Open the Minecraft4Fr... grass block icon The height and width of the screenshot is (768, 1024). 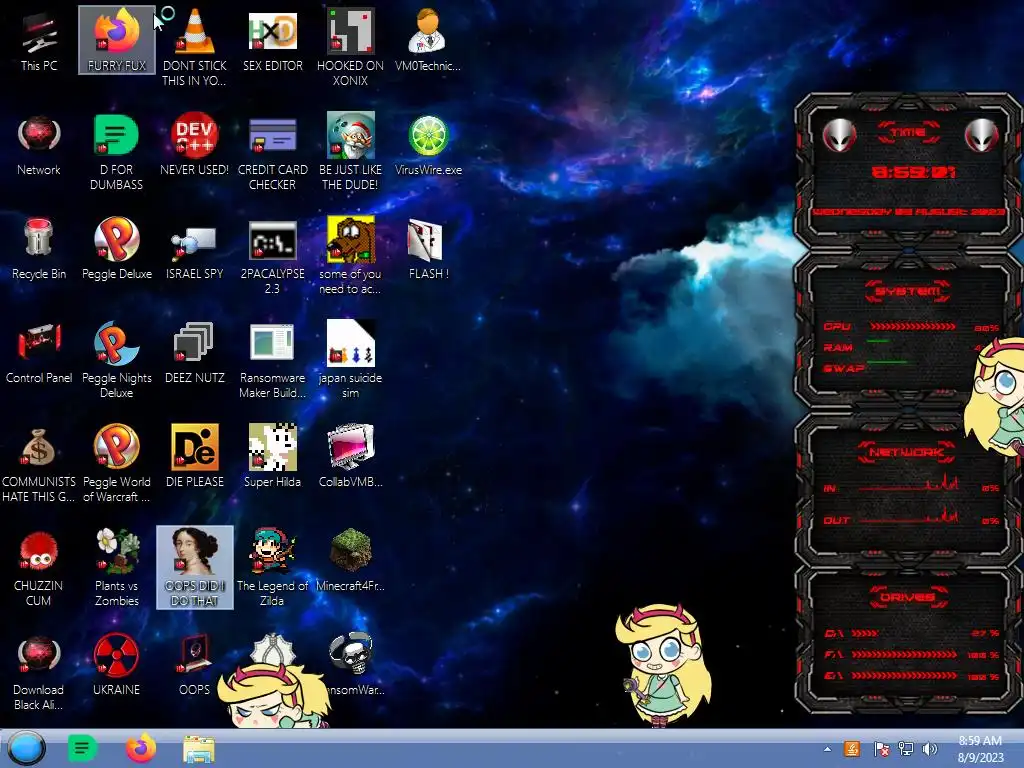coord(350,560)
